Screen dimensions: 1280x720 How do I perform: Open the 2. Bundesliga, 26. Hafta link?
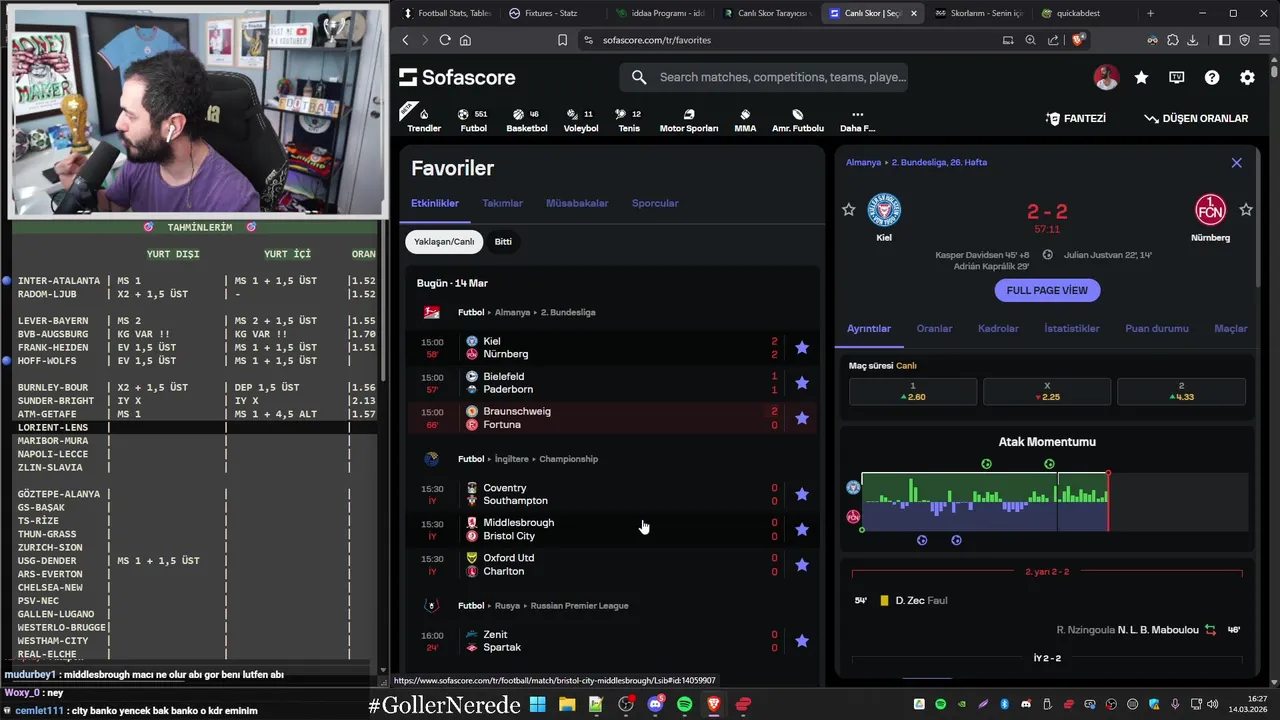click(939, 162)
